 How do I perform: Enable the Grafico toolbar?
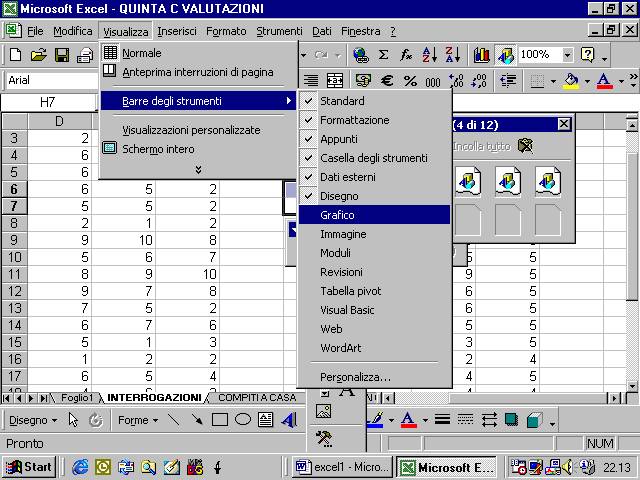[375, 215]
